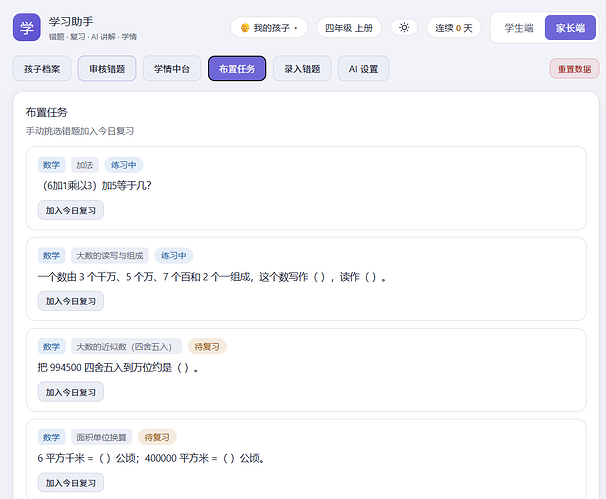
Task: Select the 布置任务 tab
Action: (x=237, y=69)
